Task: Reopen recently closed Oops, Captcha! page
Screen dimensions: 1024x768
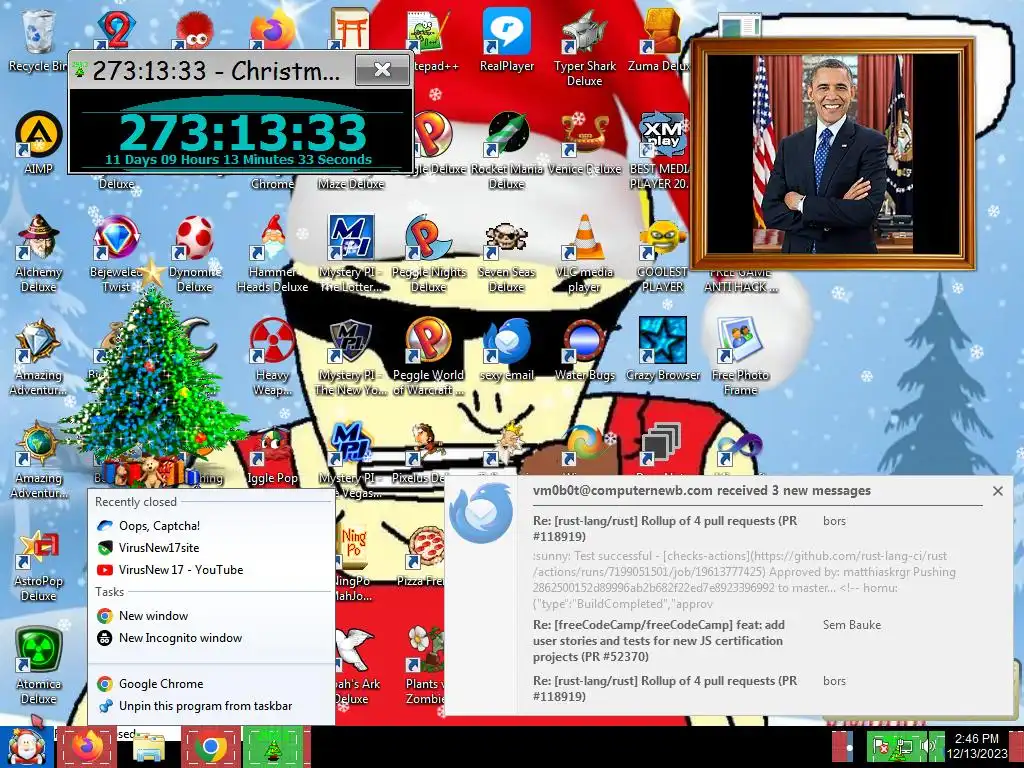Action: [211, 526]
